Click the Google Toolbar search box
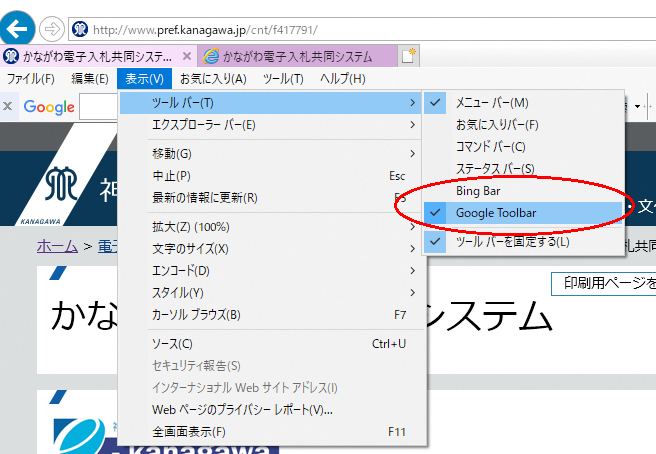This screenshot has width=656, height=454. point(99,107)
